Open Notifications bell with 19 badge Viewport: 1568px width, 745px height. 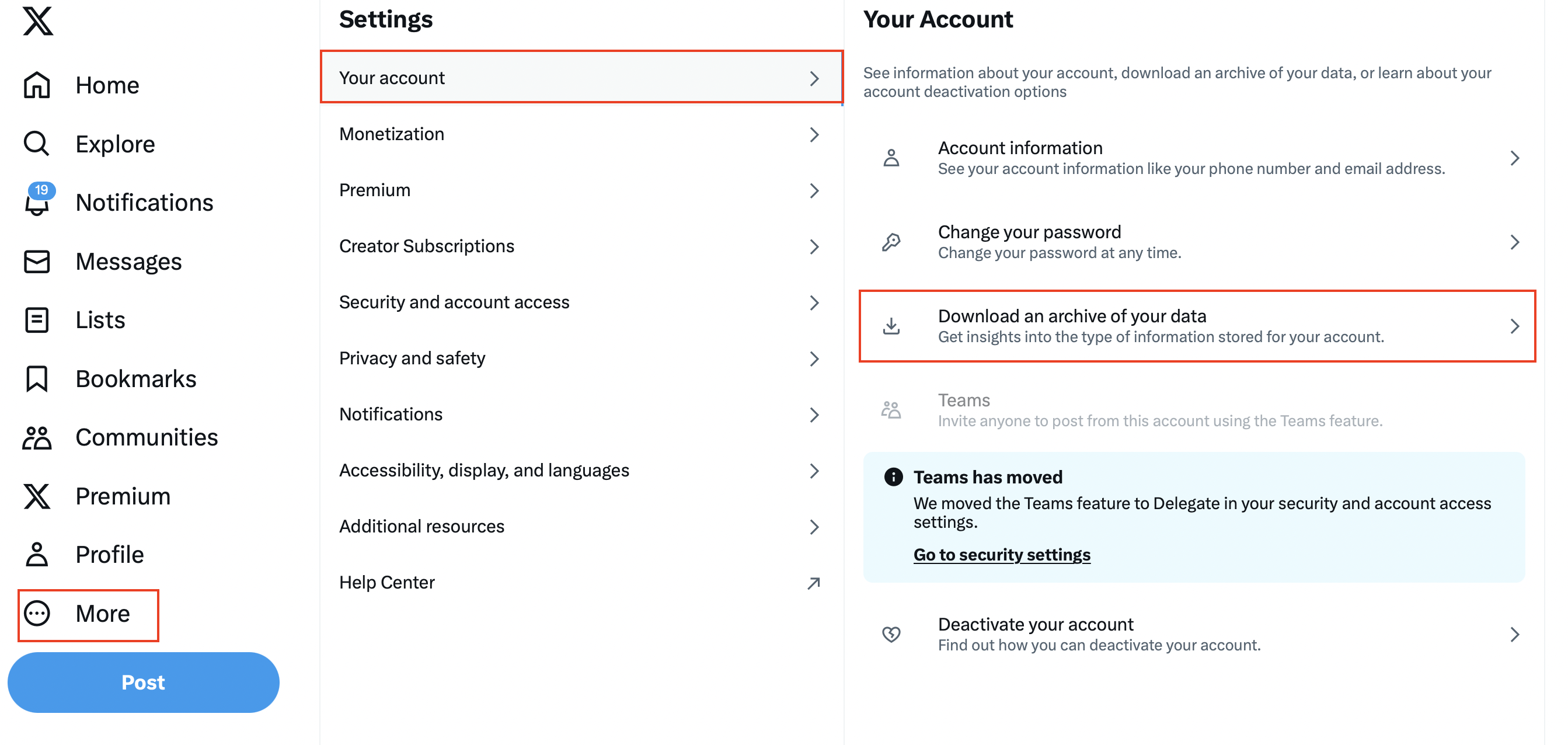click(x=36, y=203)
